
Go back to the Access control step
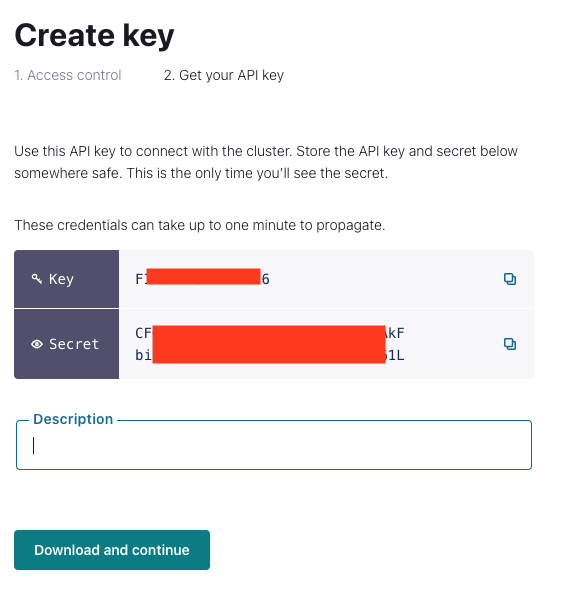pos(68,75)
